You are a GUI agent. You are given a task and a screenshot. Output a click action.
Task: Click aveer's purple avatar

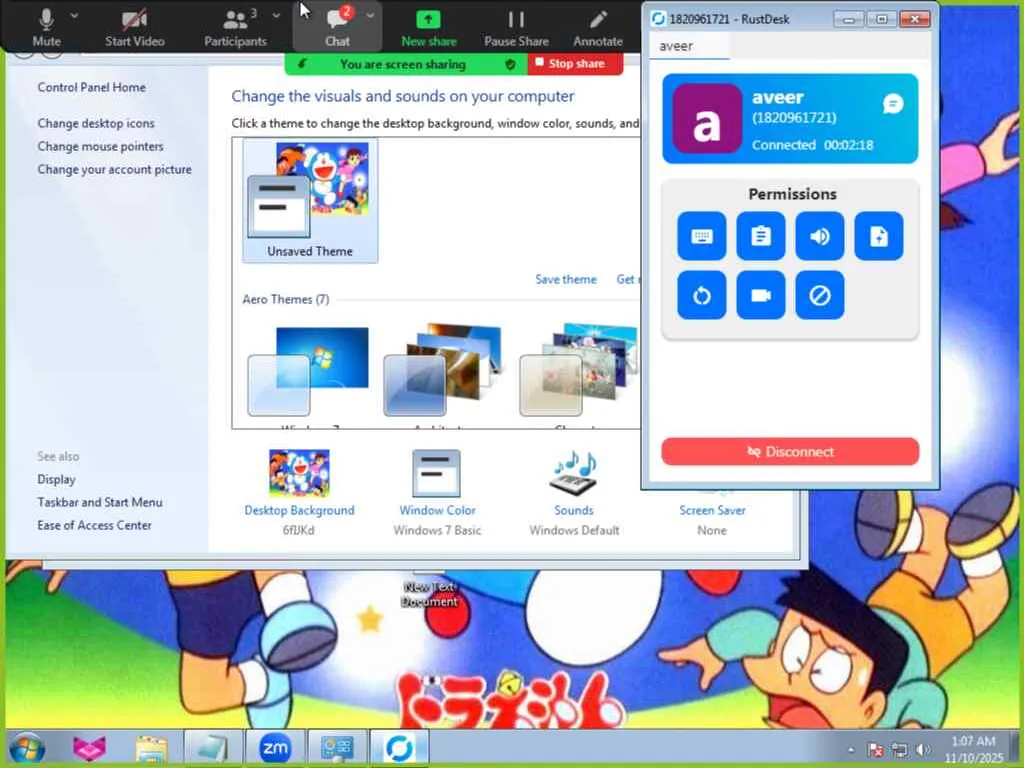707,118
